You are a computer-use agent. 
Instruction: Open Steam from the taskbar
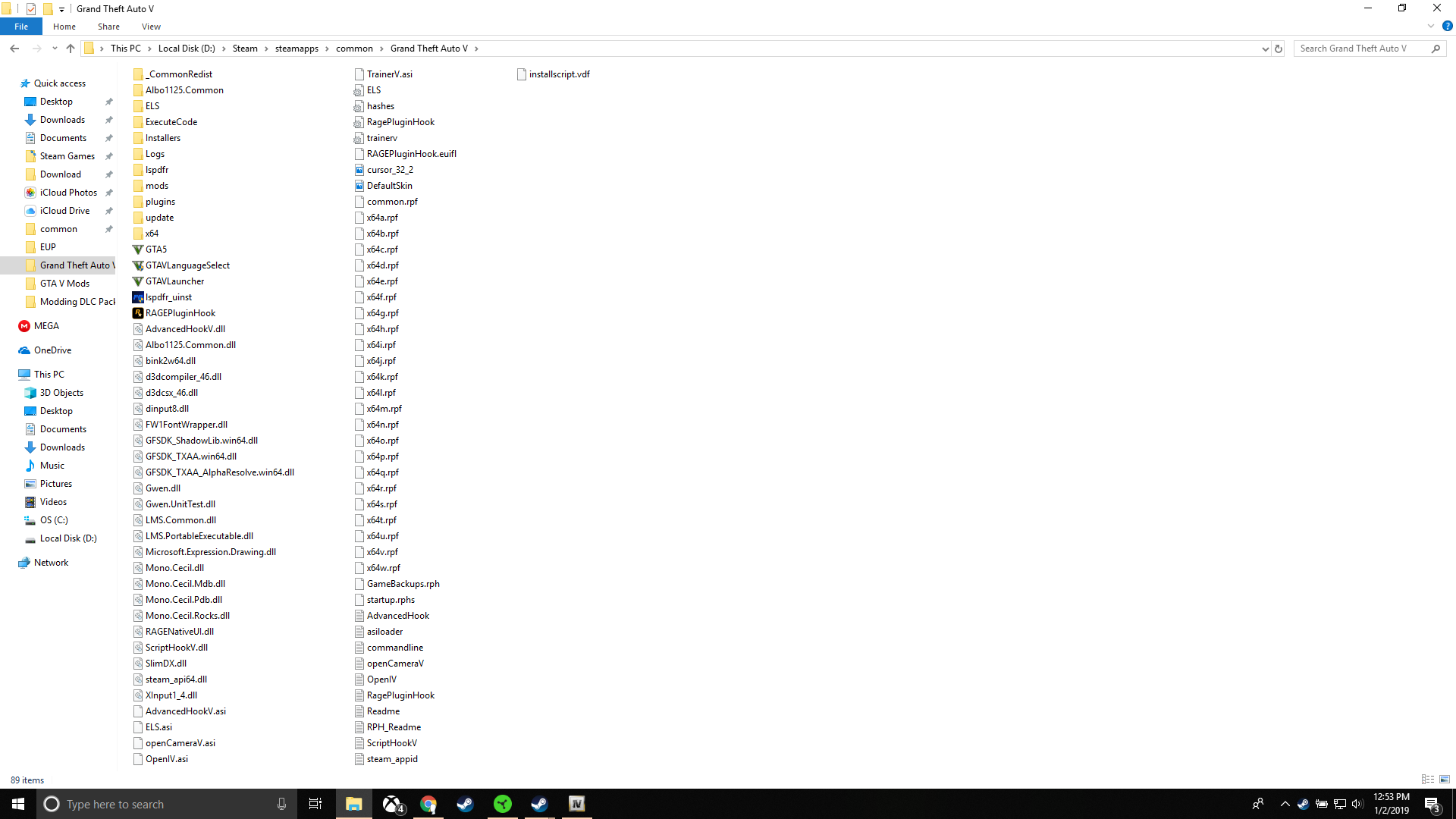pos(465,804)
